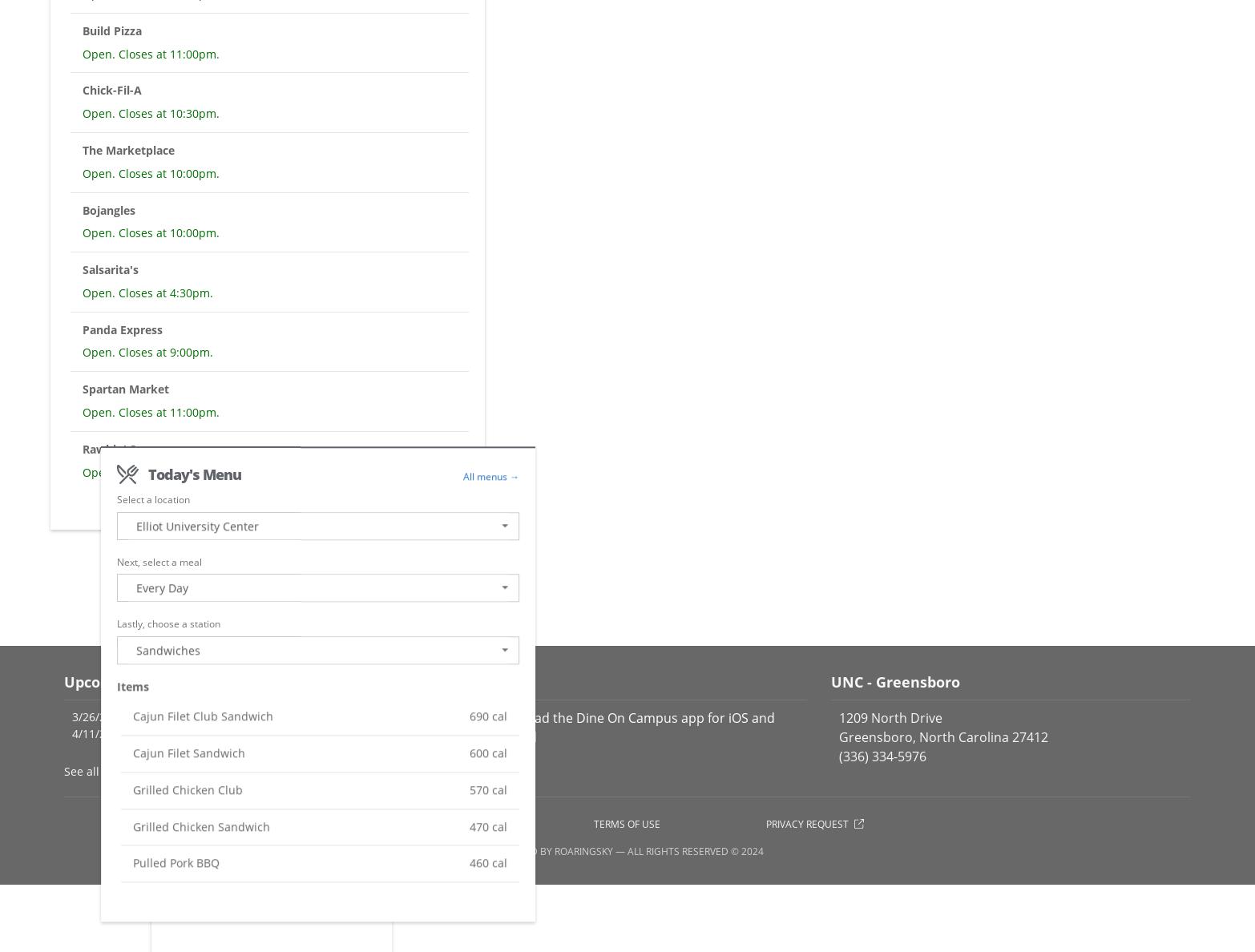Select the Bojangles location entry
This screenshot has height=952, width=1255.
tap(109, 211)
